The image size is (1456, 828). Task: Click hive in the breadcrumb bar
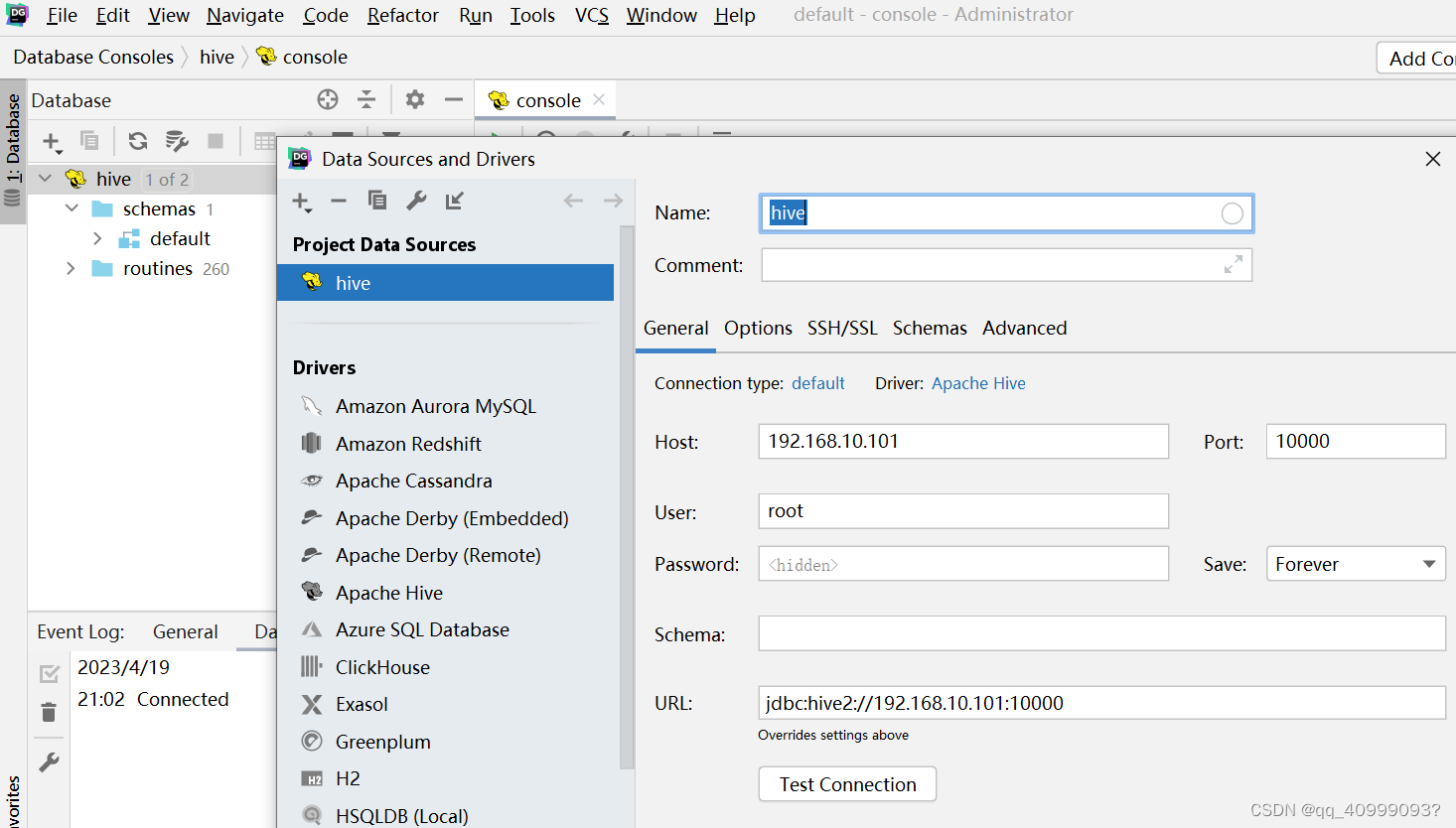click(x=217, y=57)
